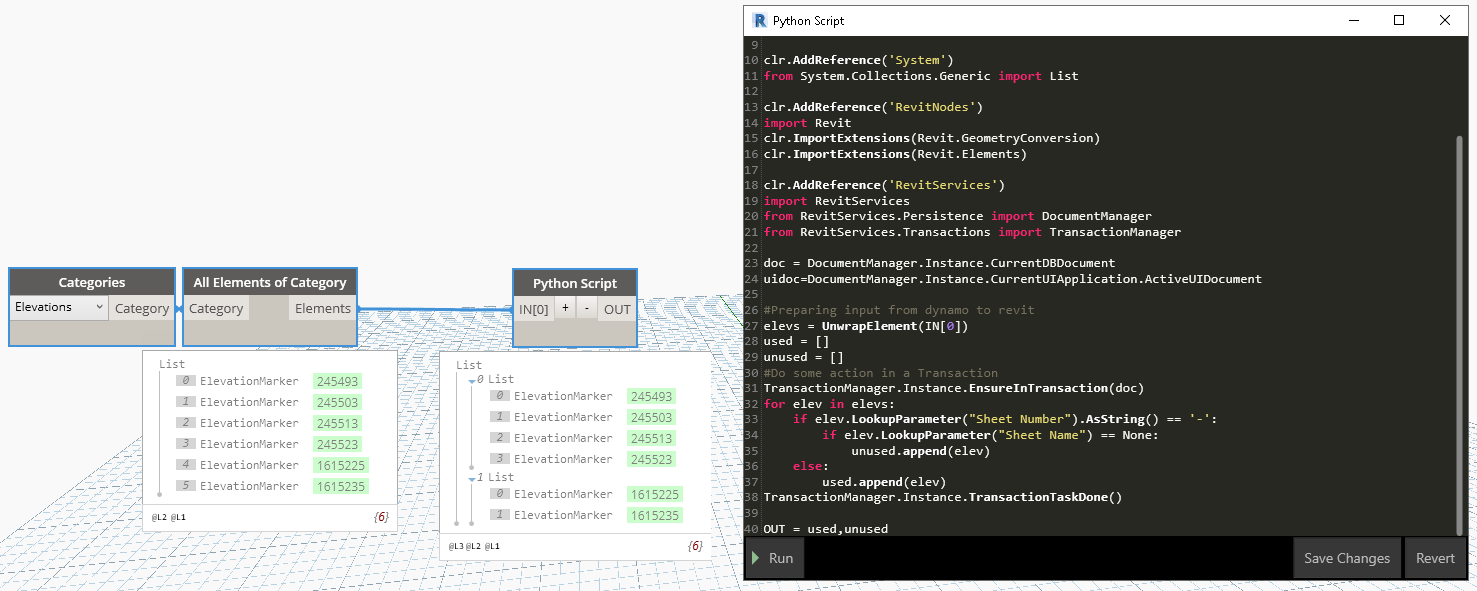Click element ID 245513 in left preview
The height and width of the screenshot is (591, 1477).
pyautogui.click(x=337, y=423)
